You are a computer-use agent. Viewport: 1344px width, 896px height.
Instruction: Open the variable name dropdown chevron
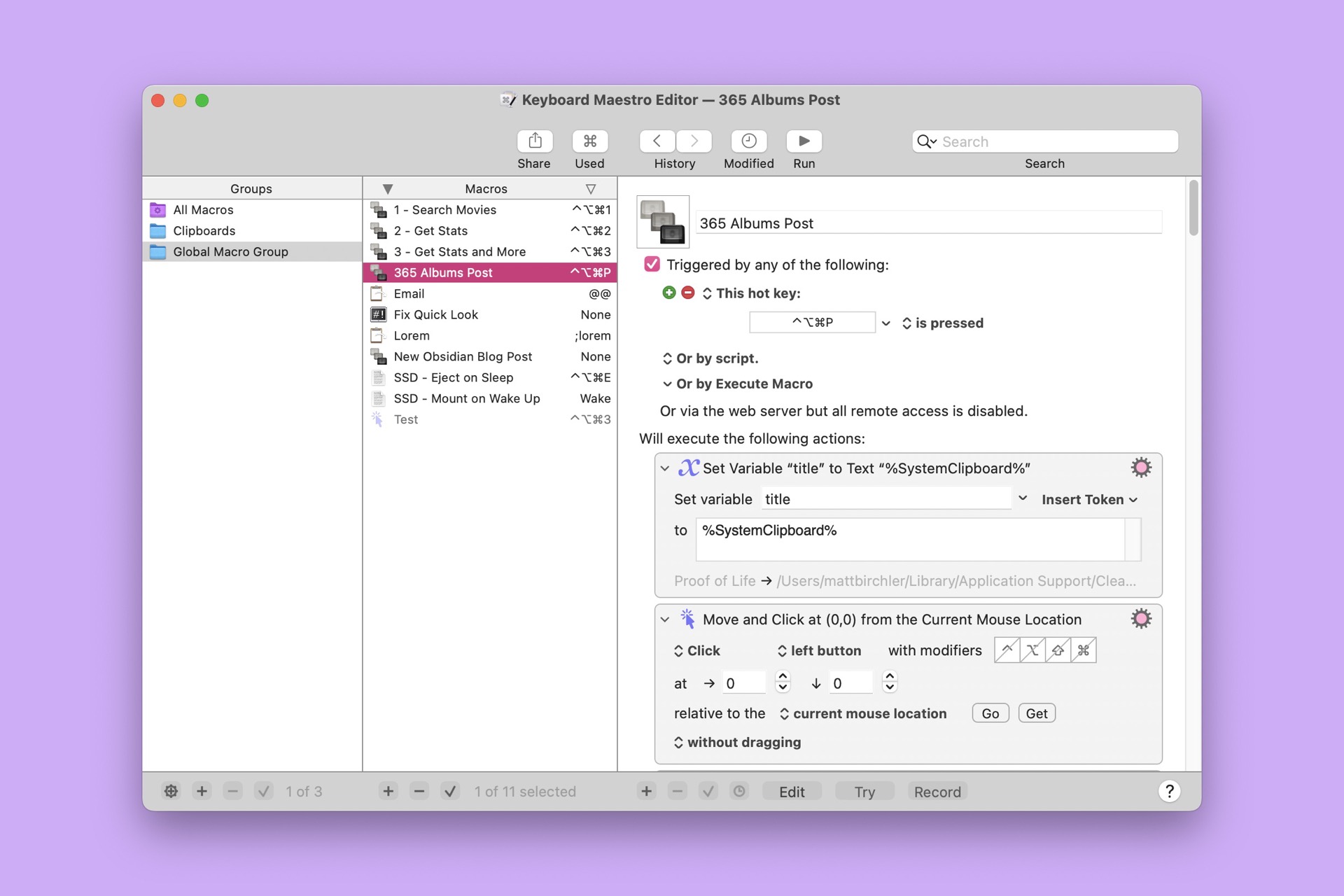coord(1023,498)
